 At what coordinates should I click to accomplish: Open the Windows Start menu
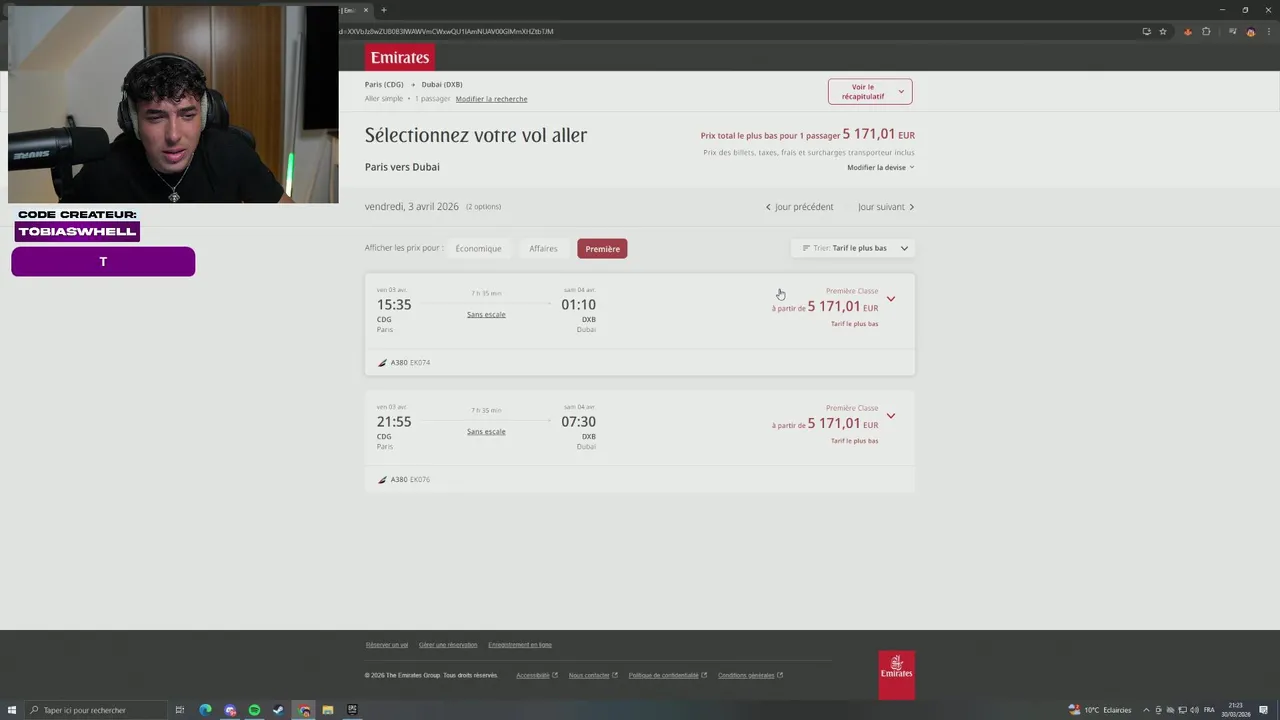click(x=12, y=710)
